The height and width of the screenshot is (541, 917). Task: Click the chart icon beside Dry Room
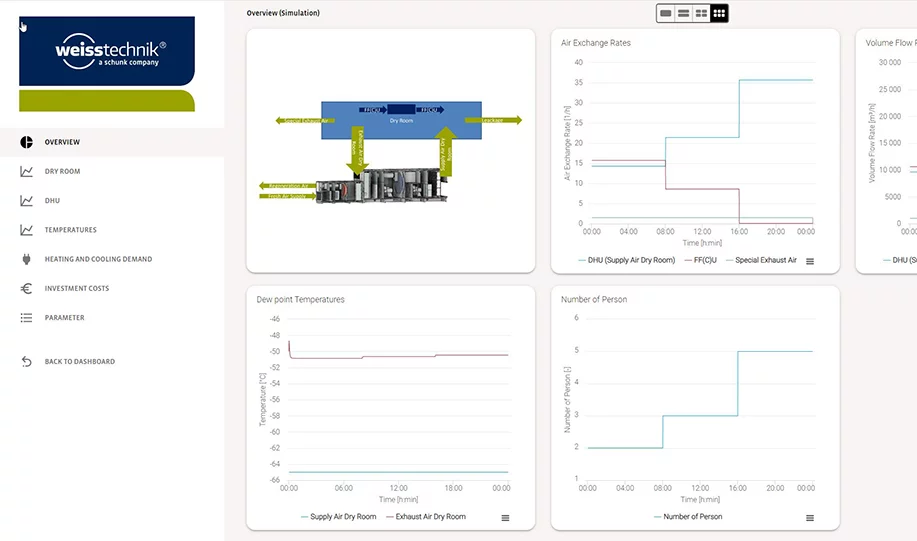[x=27, y=171]
